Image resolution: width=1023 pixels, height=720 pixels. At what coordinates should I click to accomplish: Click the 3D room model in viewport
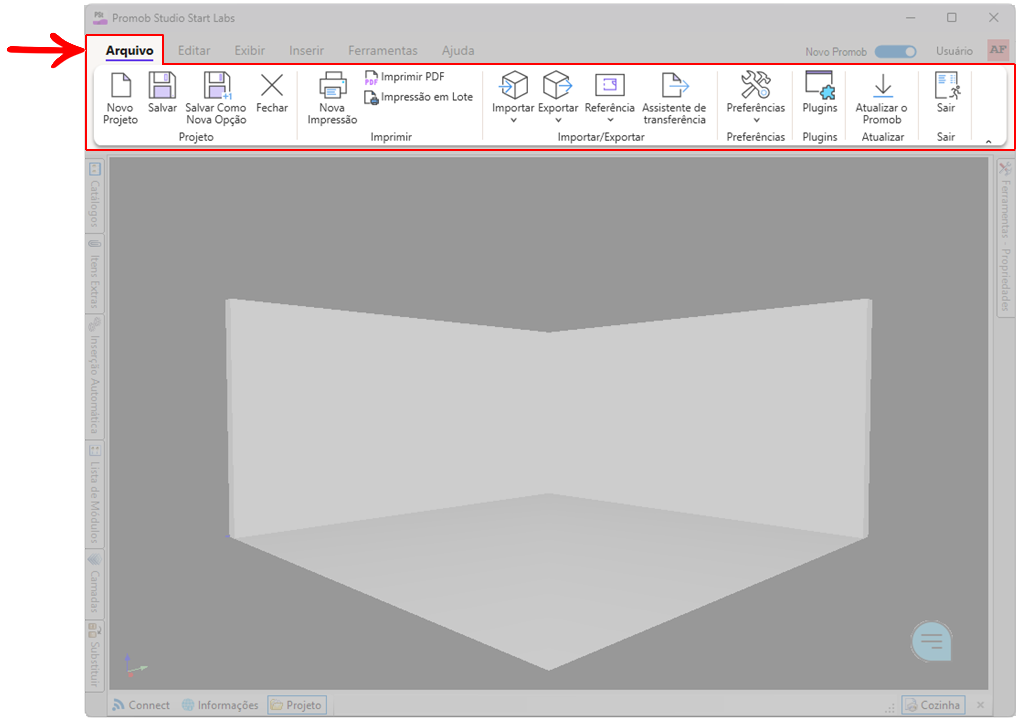pos(548,483)
